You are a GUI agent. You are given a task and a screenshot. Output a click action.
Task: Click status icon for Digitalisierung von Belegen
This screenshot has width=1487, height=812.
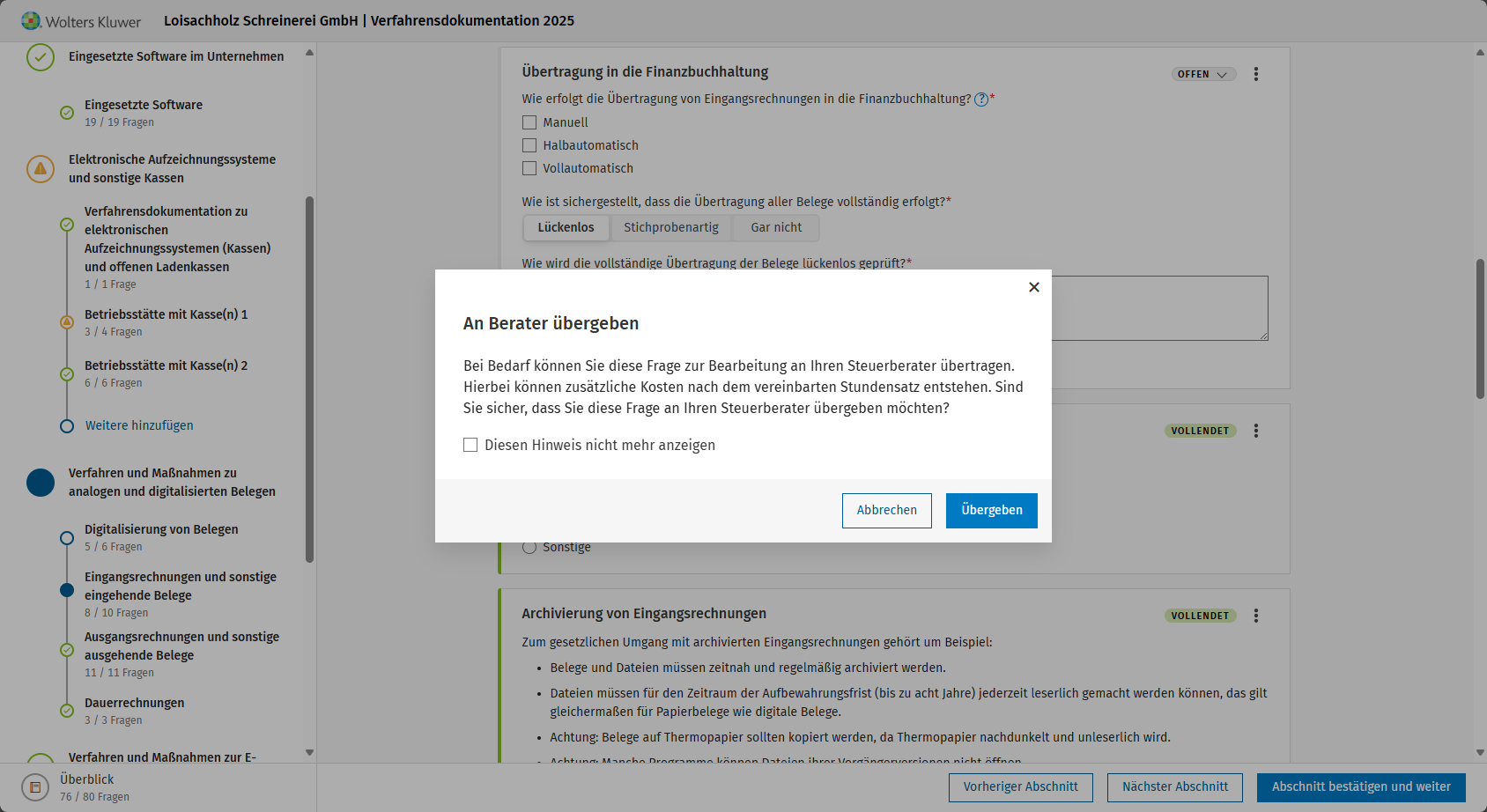tap(67, 538)
